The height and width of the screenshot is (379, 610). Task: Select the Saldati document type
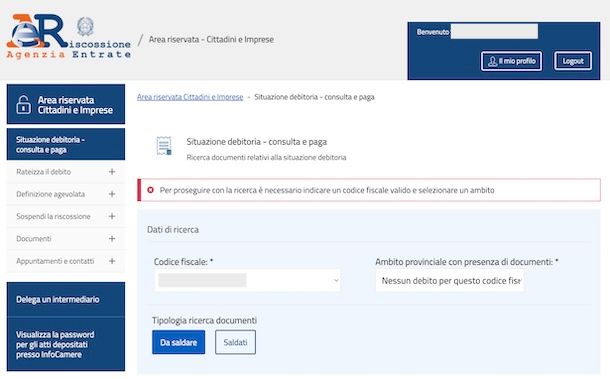pyautogui.click(x=235, y=342)
